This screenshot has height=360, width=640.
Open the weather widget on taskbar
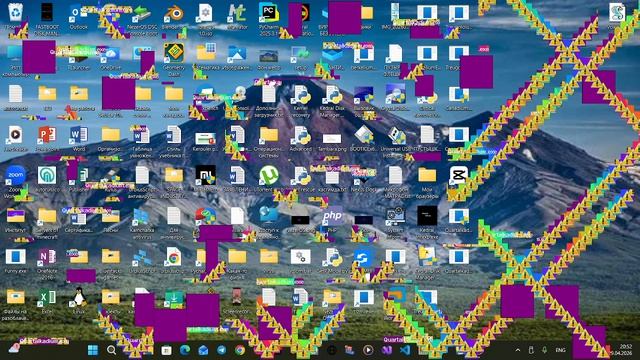coord(15,348)
